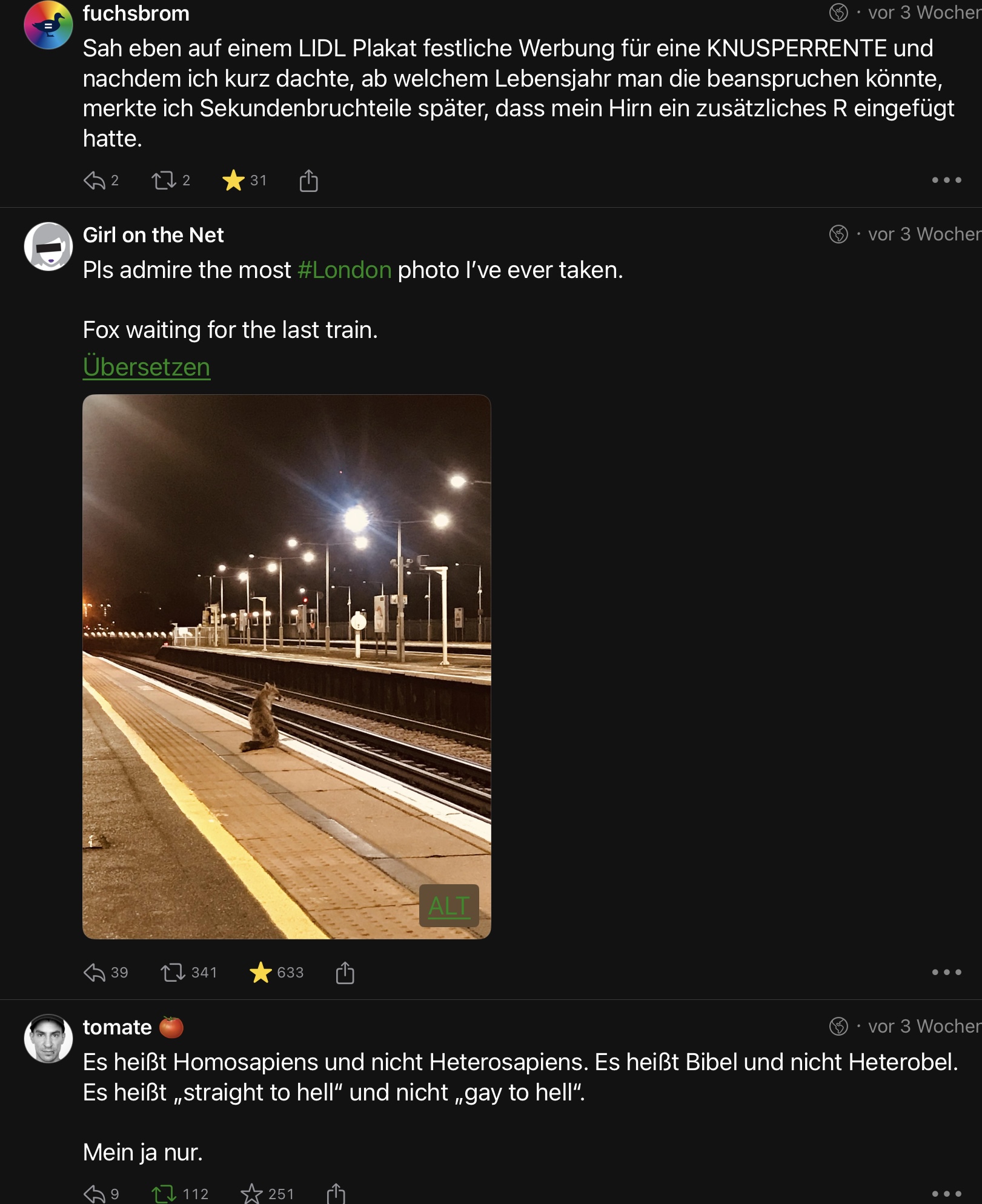Reply to Girl on the Net's post
Viewport: 982px width, 1204px height.
(x=95, y=973)
